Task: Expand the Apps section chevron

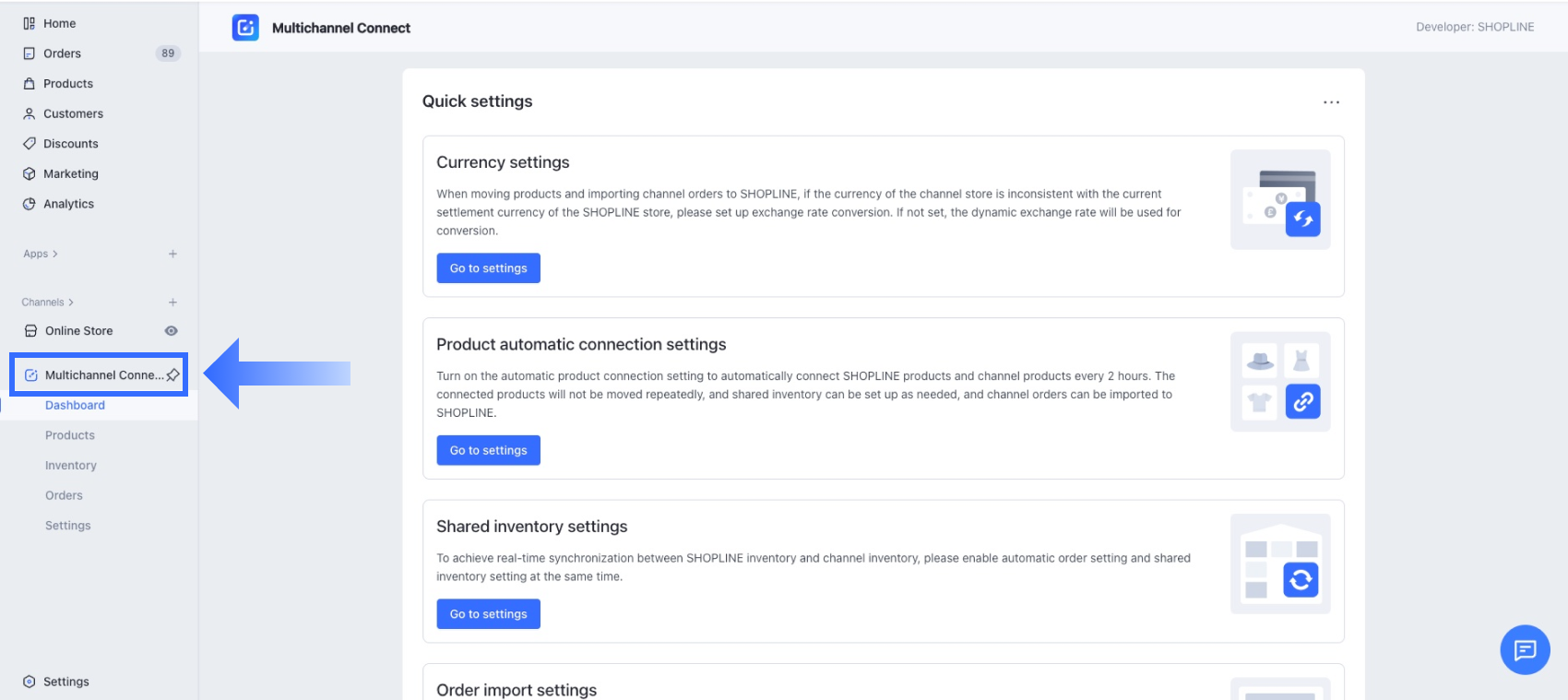Action: click(x=55, y=254)
